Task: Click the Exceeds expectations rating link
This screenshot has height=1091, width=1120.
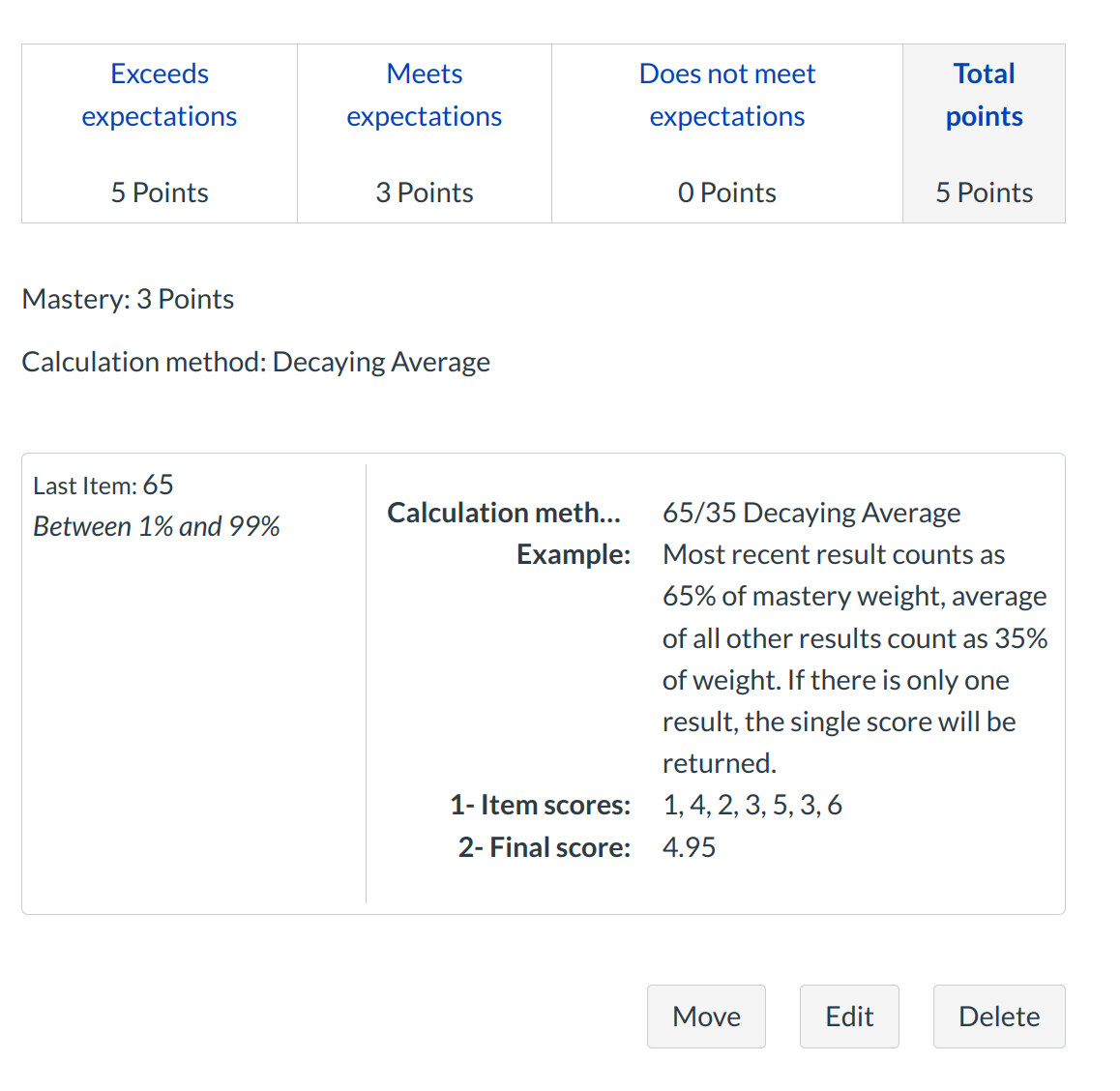Action: [160, 95]
